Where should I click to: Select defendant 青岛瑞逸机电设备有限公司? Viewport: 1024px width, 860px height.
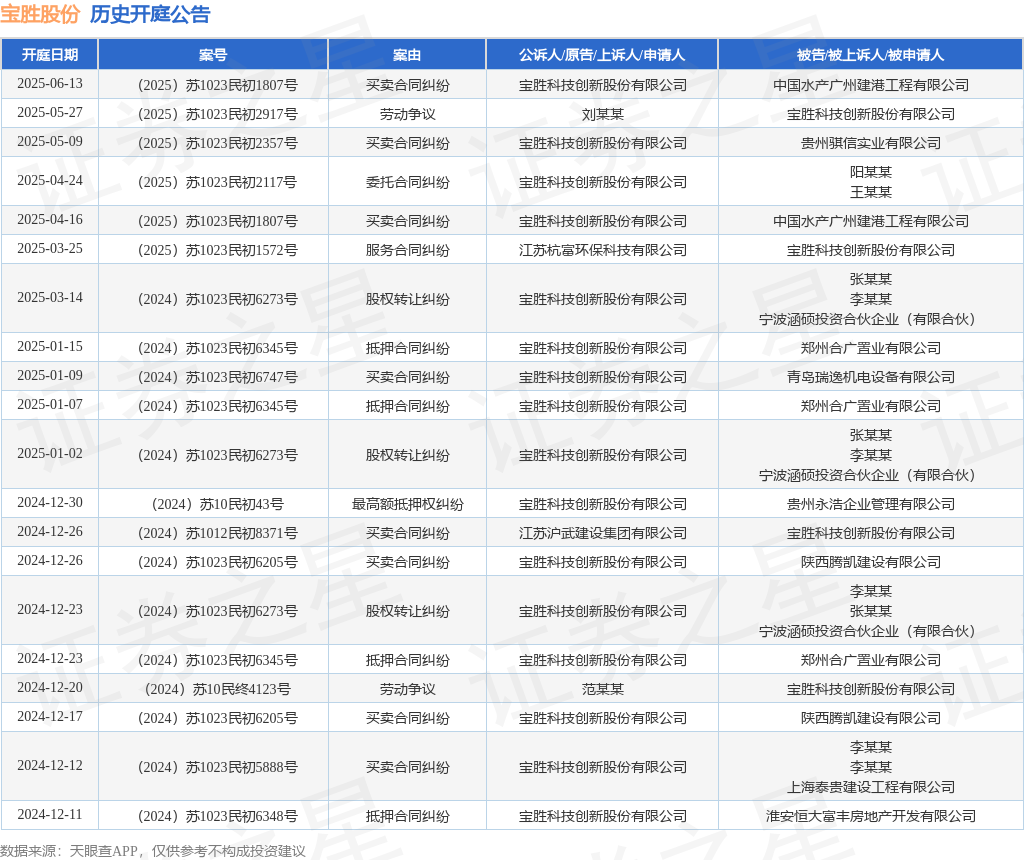[871, 377]
